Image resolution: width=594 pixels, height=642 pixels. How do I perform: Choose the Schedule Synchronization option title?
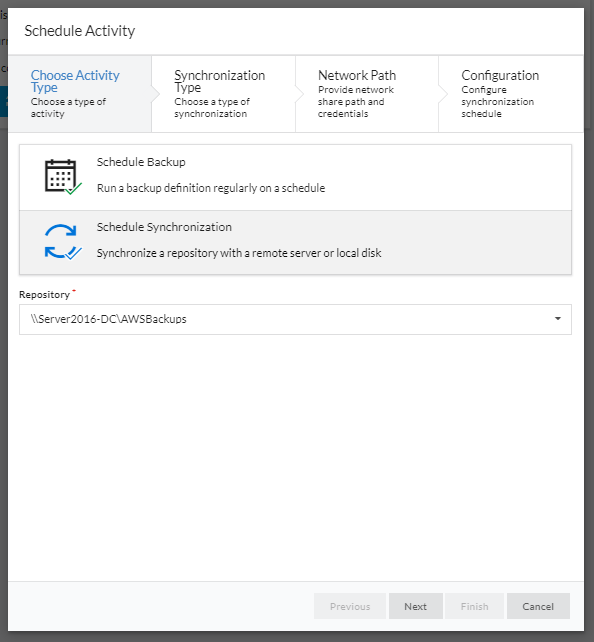pyautogui.click(x=164, y=227)
